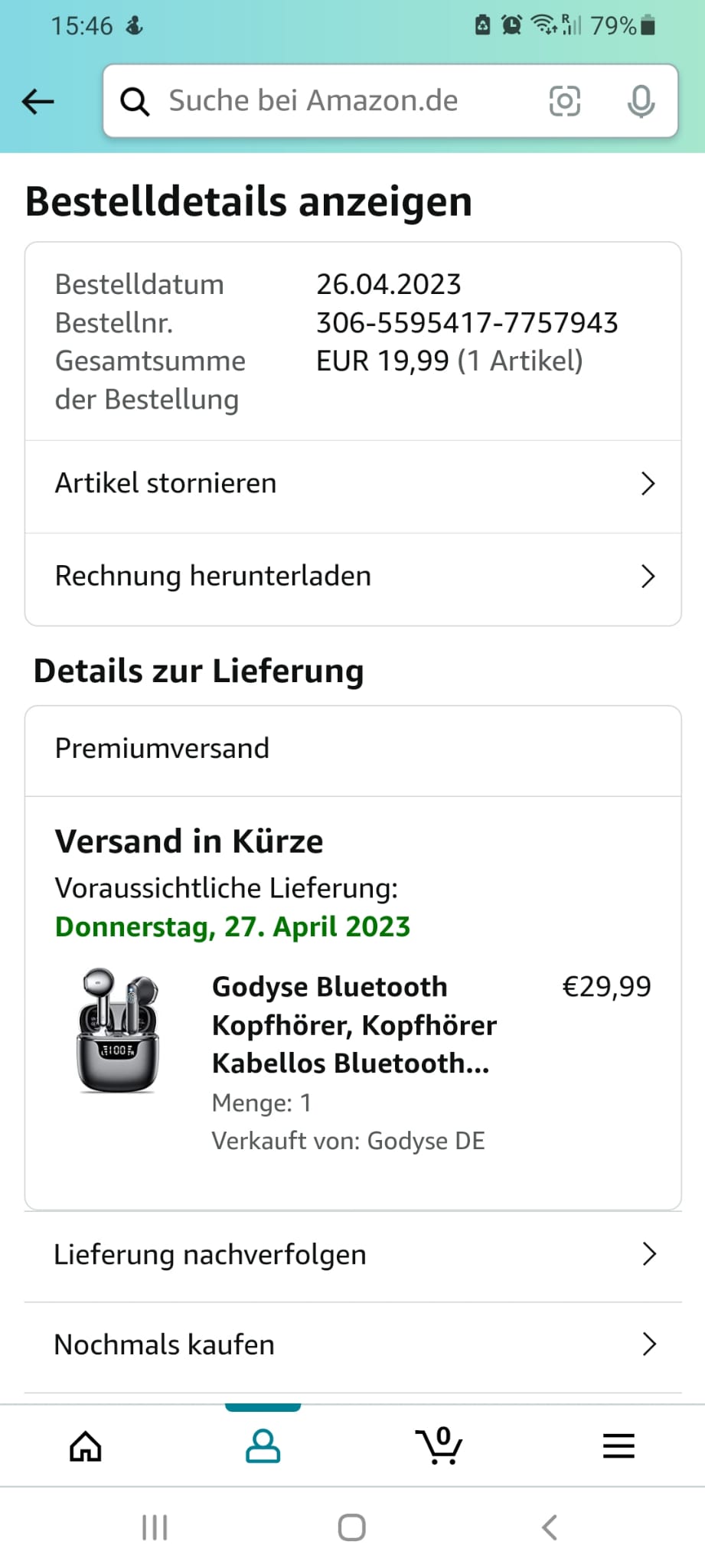
Task: Tap Lieferung nachverfolgen link
Action: [210, 1255]
